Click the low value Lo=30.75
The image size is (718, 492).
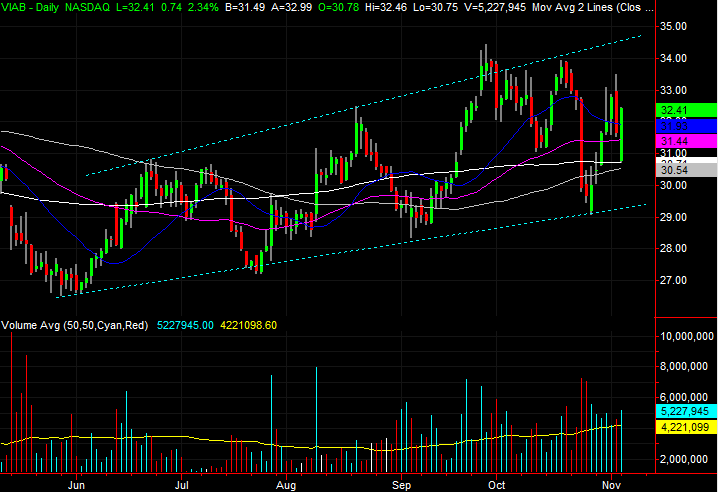click(x=435, y=7)
